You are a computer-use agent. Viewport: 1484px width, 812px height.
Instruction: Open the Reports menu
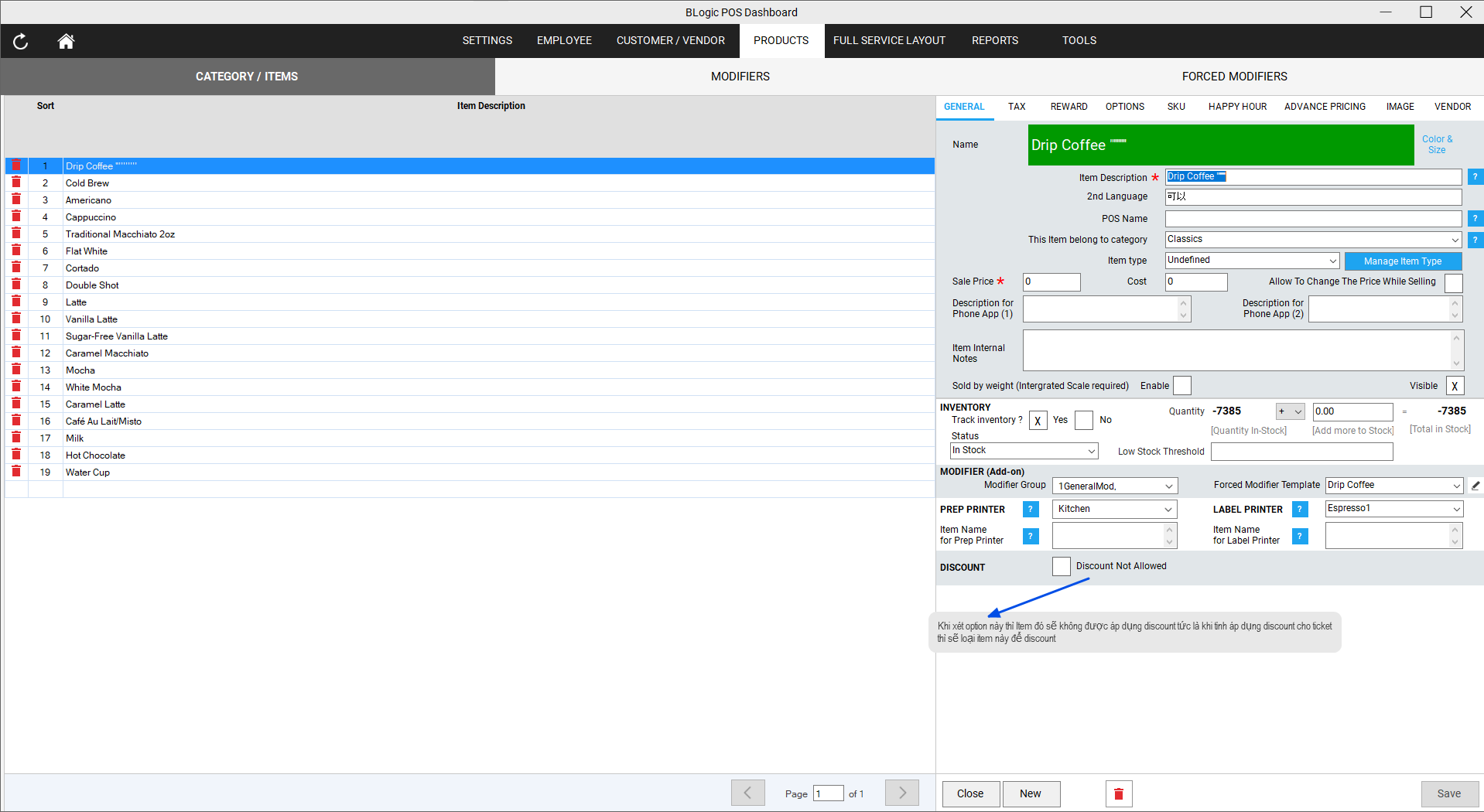click(x=994, y=40)
